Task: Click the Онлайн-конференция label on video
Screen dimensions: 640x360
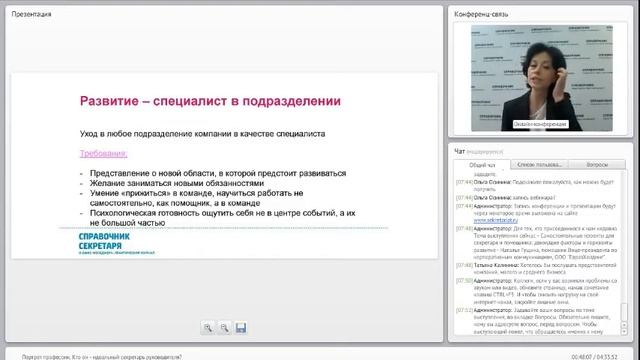Action: point(540,124)
